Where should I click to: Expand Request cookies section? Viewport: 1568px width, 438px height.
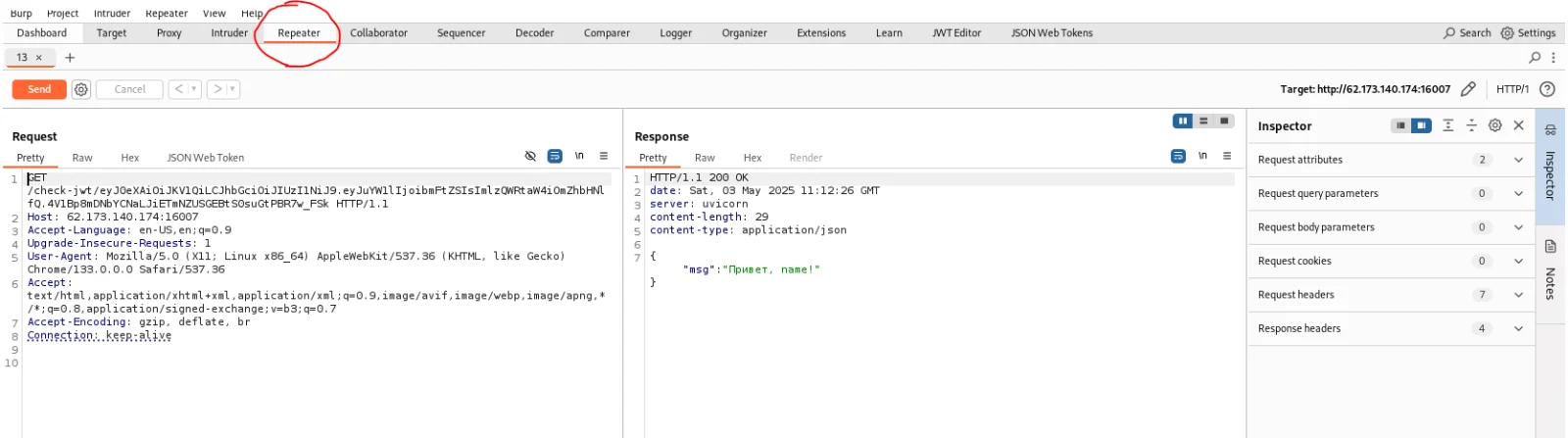coord(1518,261)
